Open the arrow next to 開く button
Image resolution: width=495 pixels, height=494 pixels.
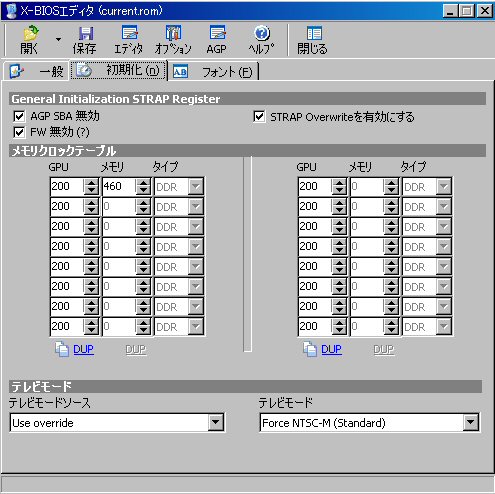[x=58, y=40]
